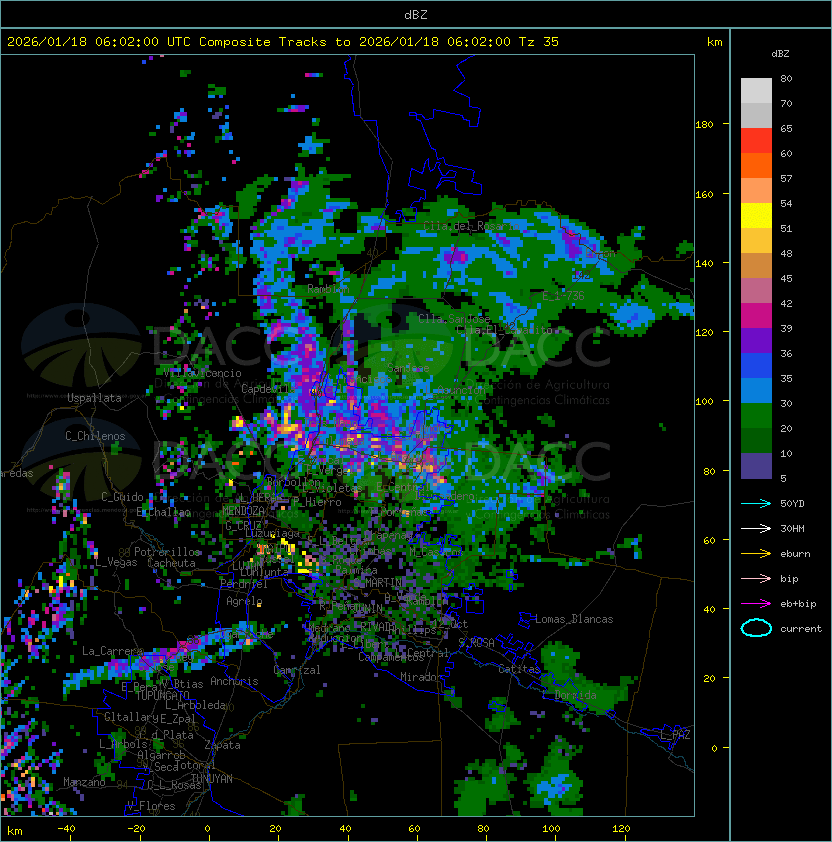Viewport: 832px width, 842px height.
Task: Click the 'Ramblon' map label
Action: click(x=328, y=289)
